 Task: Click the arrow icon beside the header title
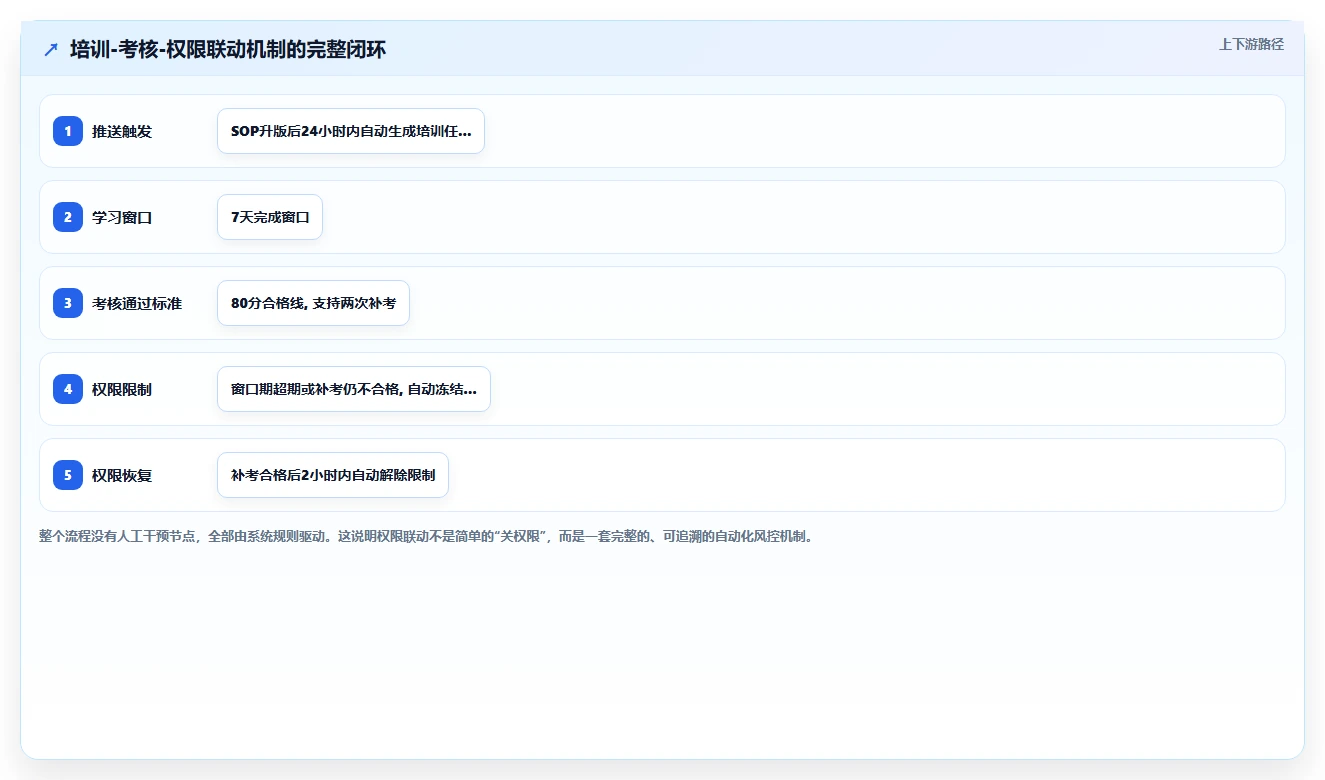[x=51, y=50]
